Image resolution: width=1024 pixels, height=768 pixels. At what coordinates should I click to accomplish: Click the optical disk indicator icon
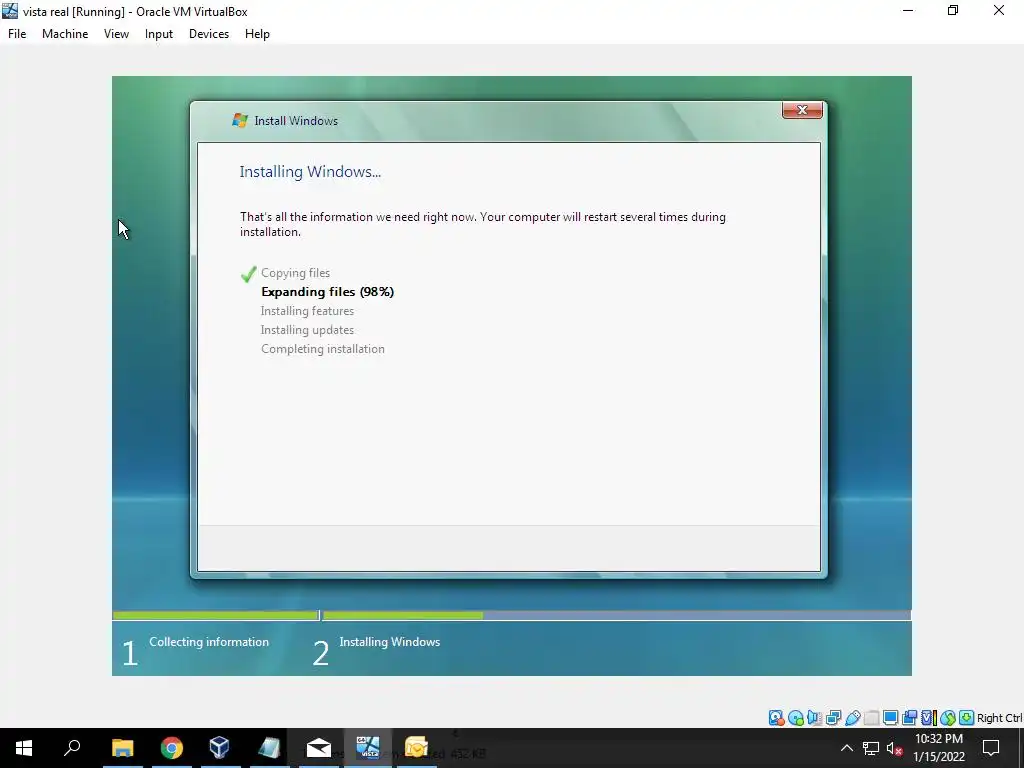pyautogui.click(x=795, y=718)
